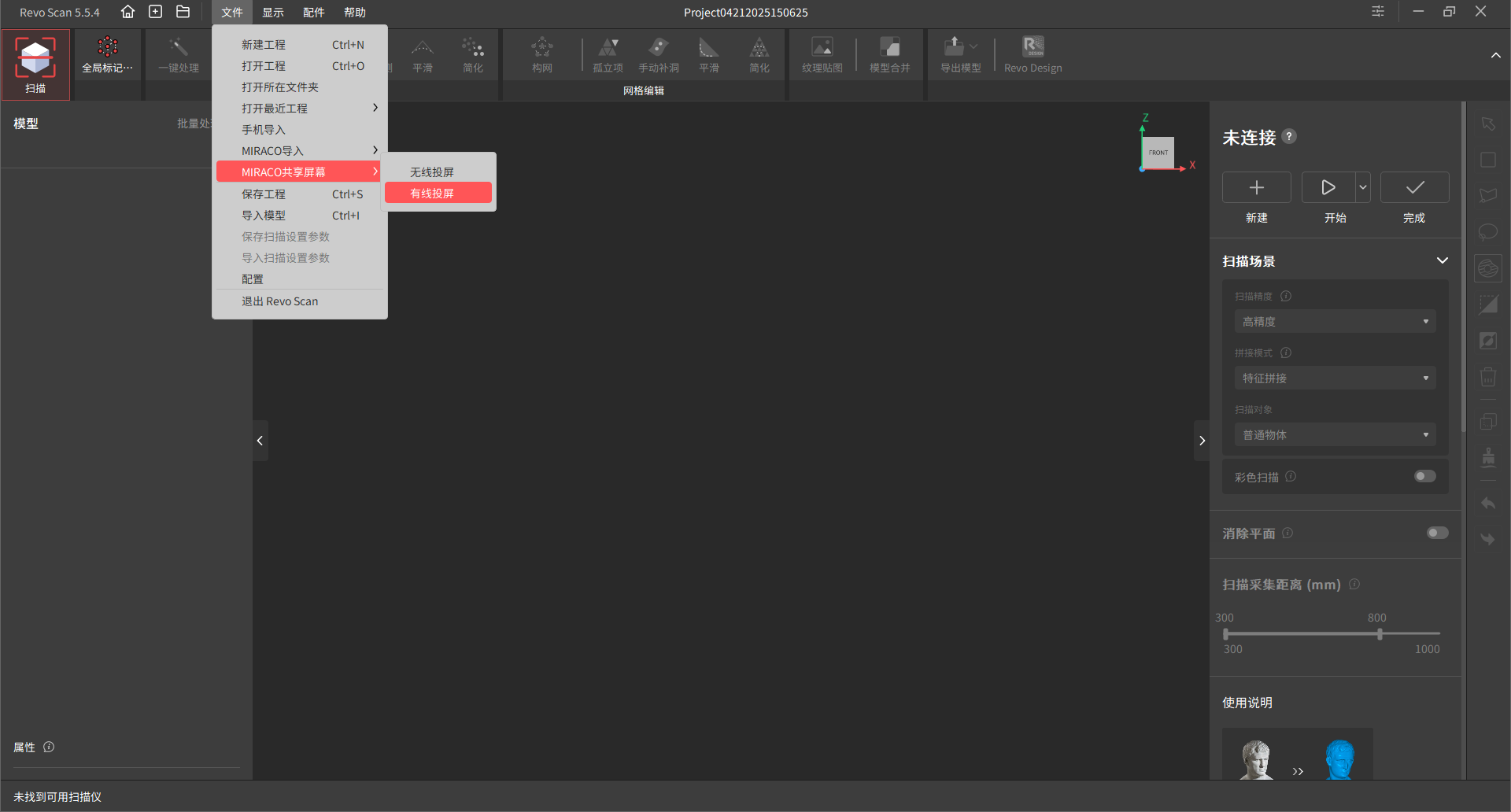
Task: Click the point cloud 平滑 smooth icon
Action: [423, 55]
